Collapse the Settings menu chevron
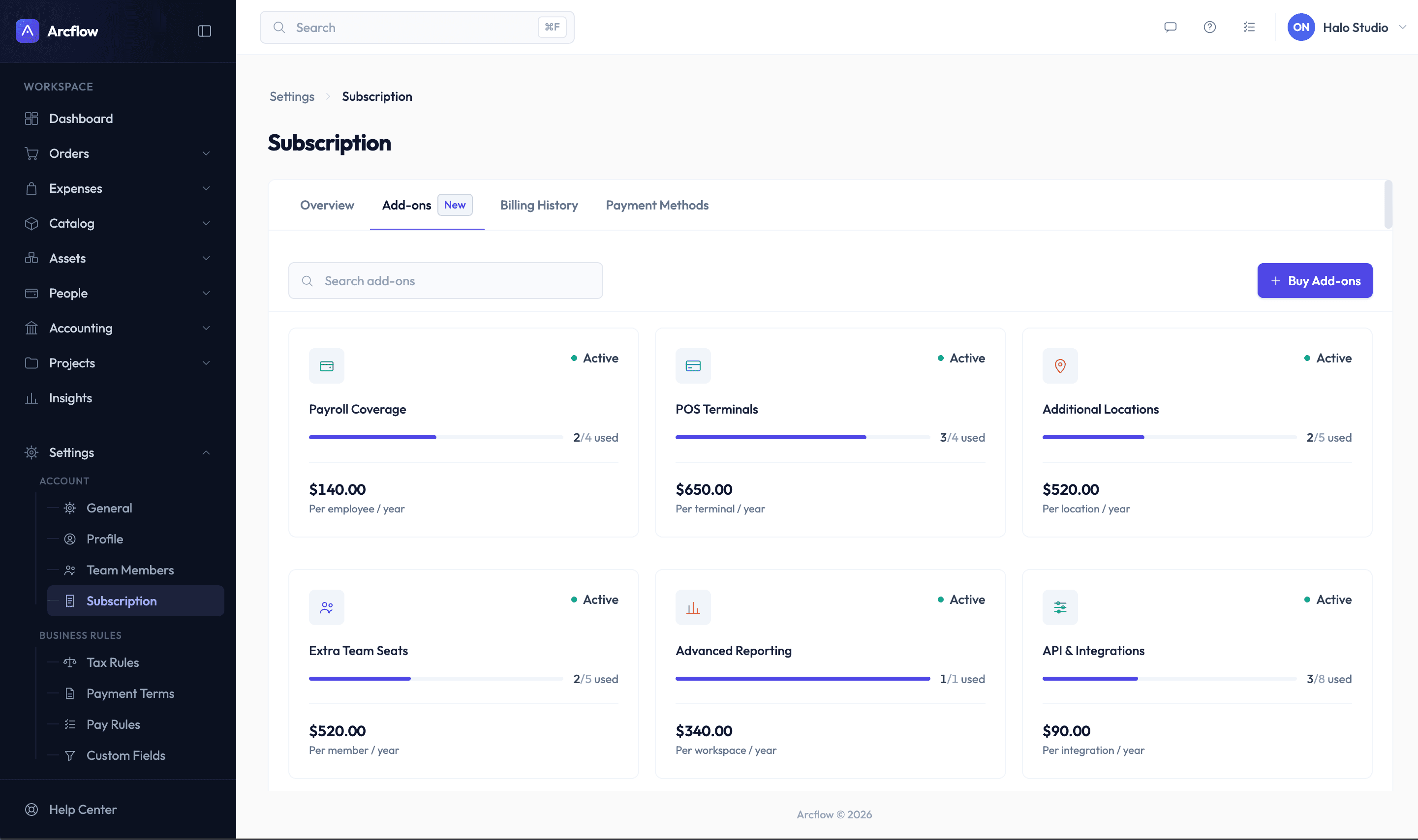The width and height of the screenshot is (1418, 840). pos(206,452)
